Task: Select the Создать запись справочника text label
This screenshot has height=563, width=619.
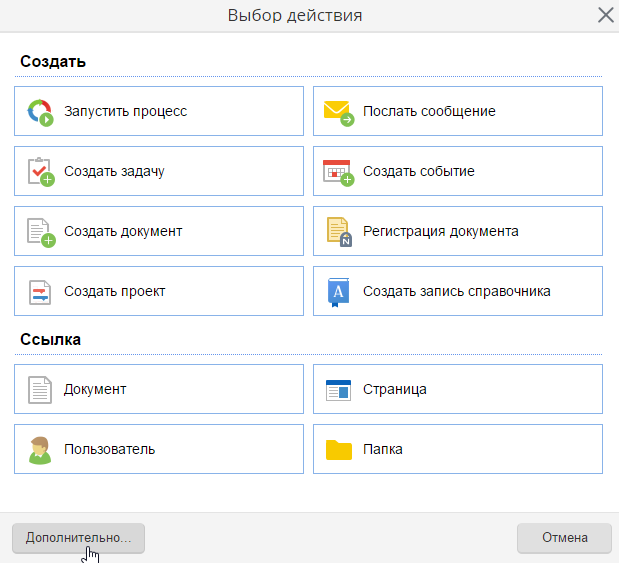Action: pyautogui.click(x=456, y=292)
